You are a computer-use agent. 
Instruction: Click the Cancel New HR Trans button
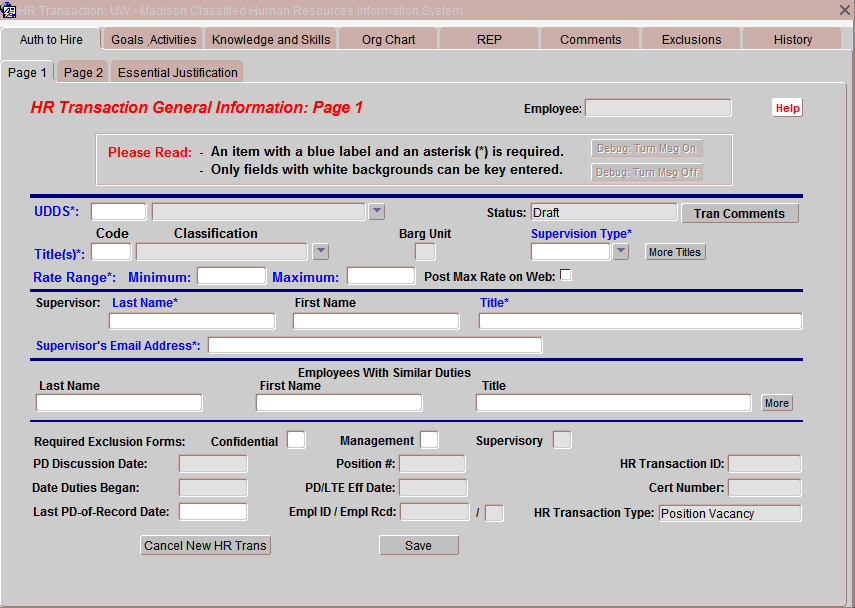(x=206, y=545)
